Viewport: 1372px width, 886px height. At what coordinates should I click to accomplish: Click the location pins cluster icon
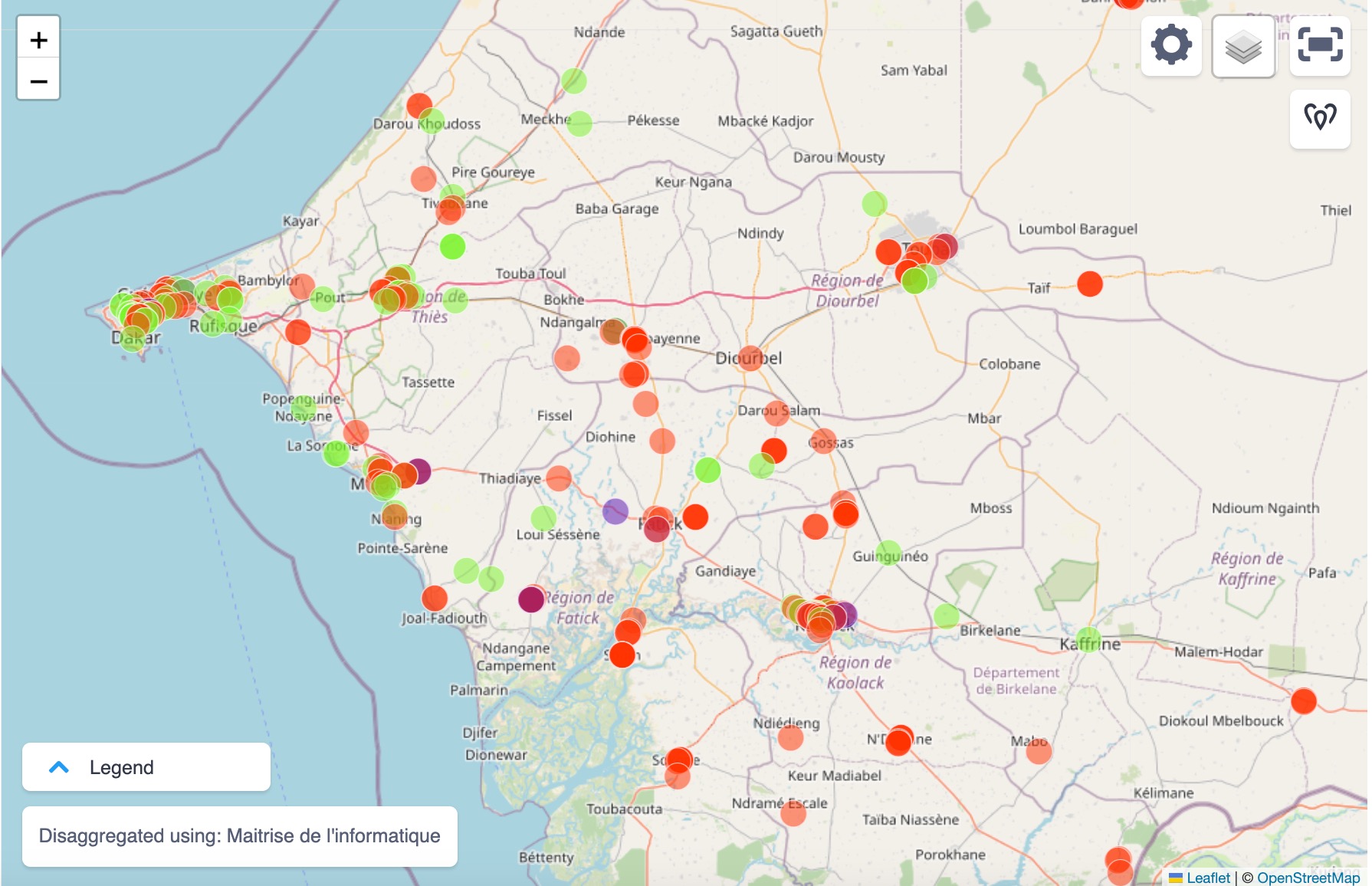1319,117
